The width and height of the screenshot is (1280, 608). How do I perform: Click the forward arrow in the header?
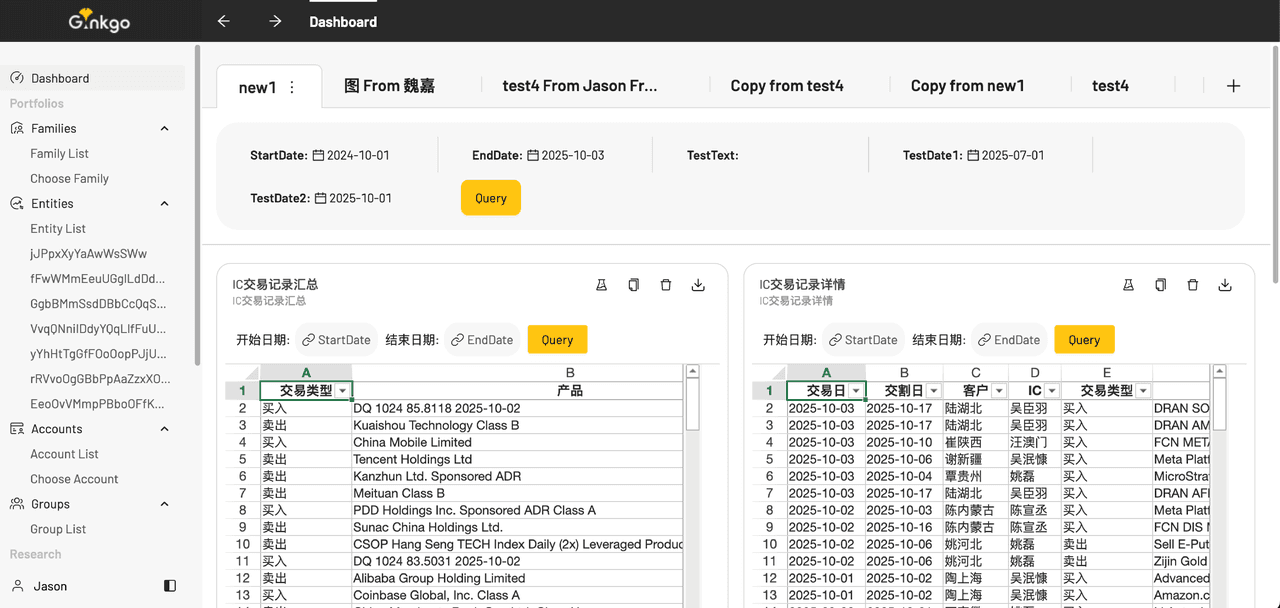tap(275, 21)
